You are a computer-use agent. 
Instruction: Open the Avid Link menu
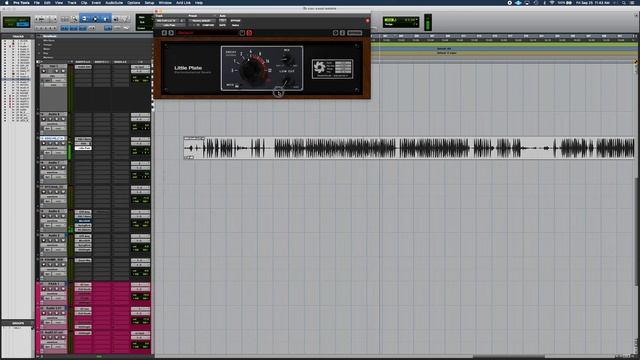point(183,3)
